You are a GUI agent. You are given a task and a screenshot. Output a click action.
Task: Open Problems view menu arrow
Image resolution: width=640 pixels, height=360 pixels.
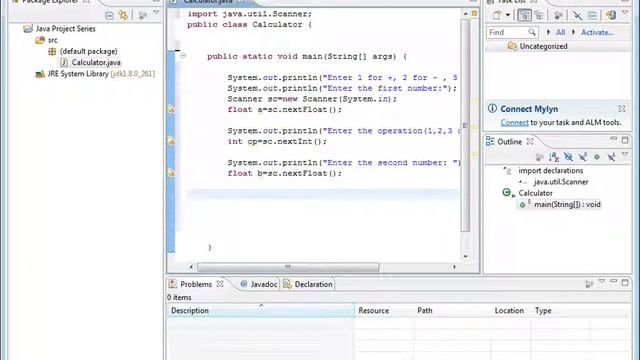pyautogui.click(x=601, y=281)
